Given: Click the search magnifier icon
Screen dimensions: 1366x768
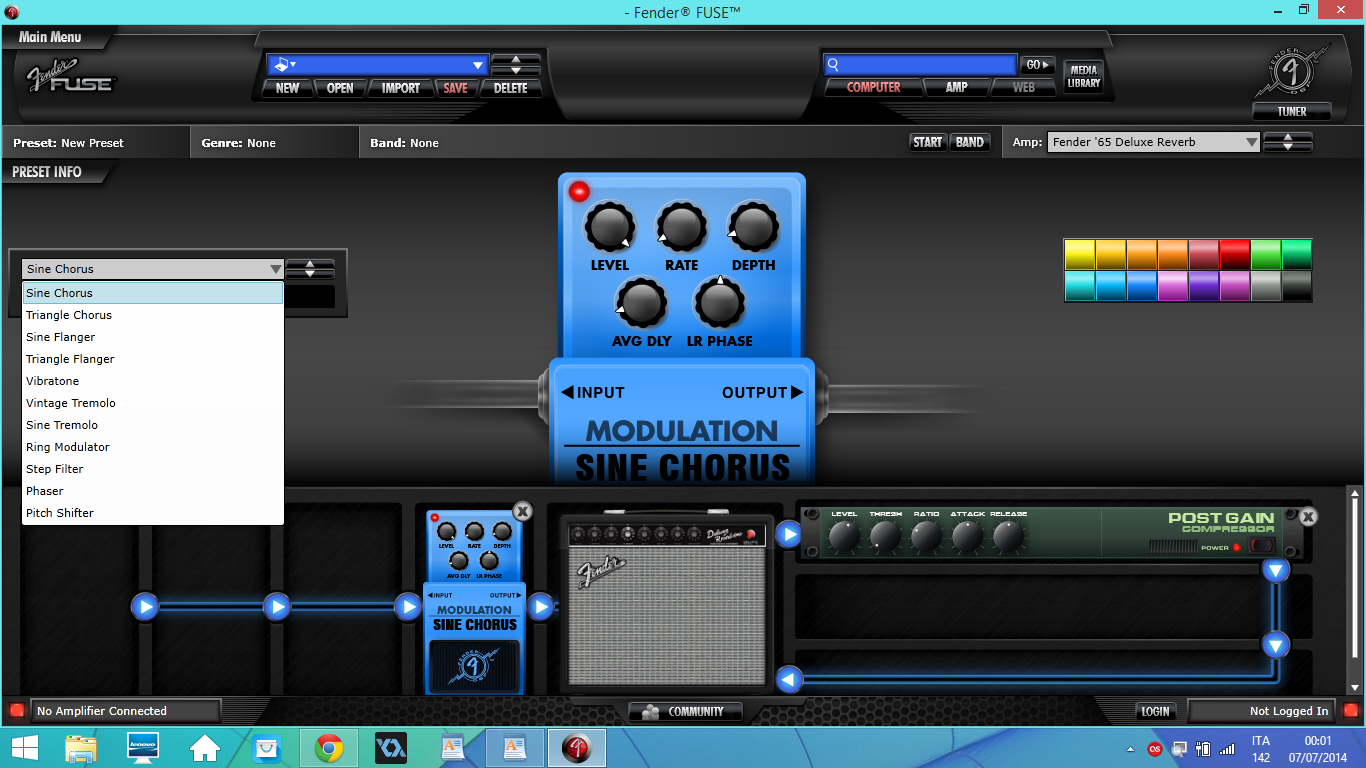Looking at the screenshot, I should pyautogui.click(x=832, y=65).
